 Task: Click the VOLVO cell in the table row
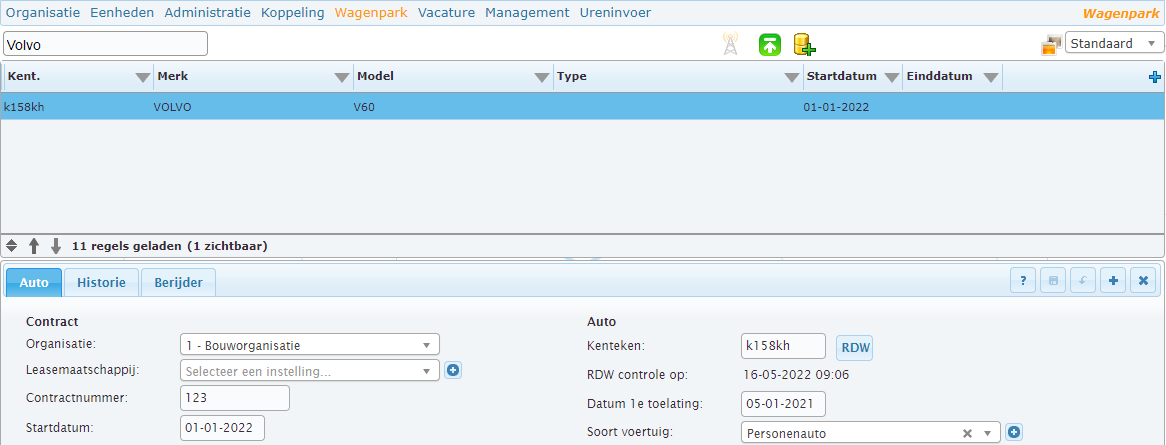[x=173, y=106]
